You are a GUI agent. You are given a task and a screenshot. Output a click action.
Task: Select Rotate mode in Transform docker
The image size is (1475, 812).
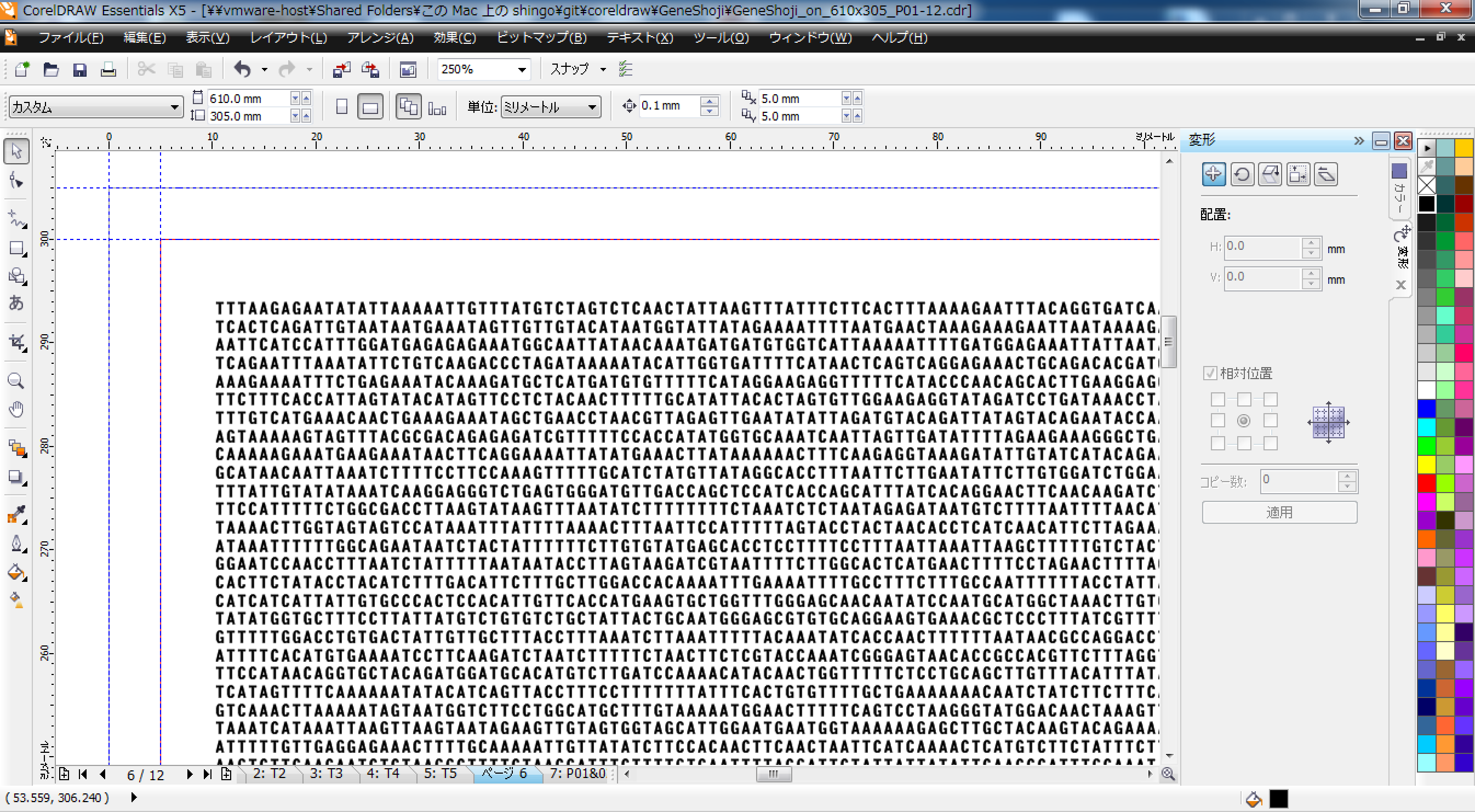1242,174
